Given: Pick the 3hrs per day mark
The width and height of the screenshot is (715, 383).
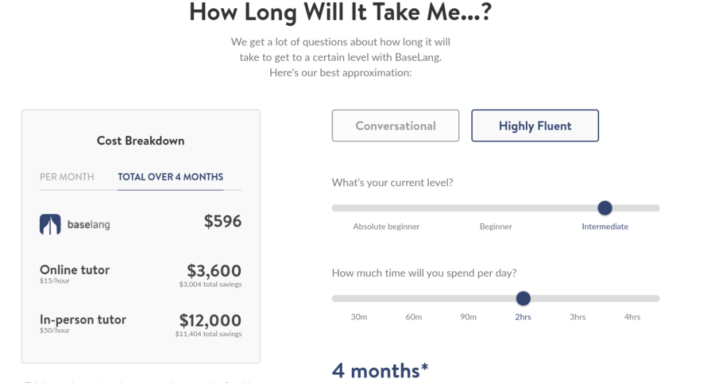Looking at the screenshot, I should (x=578, y=317).
